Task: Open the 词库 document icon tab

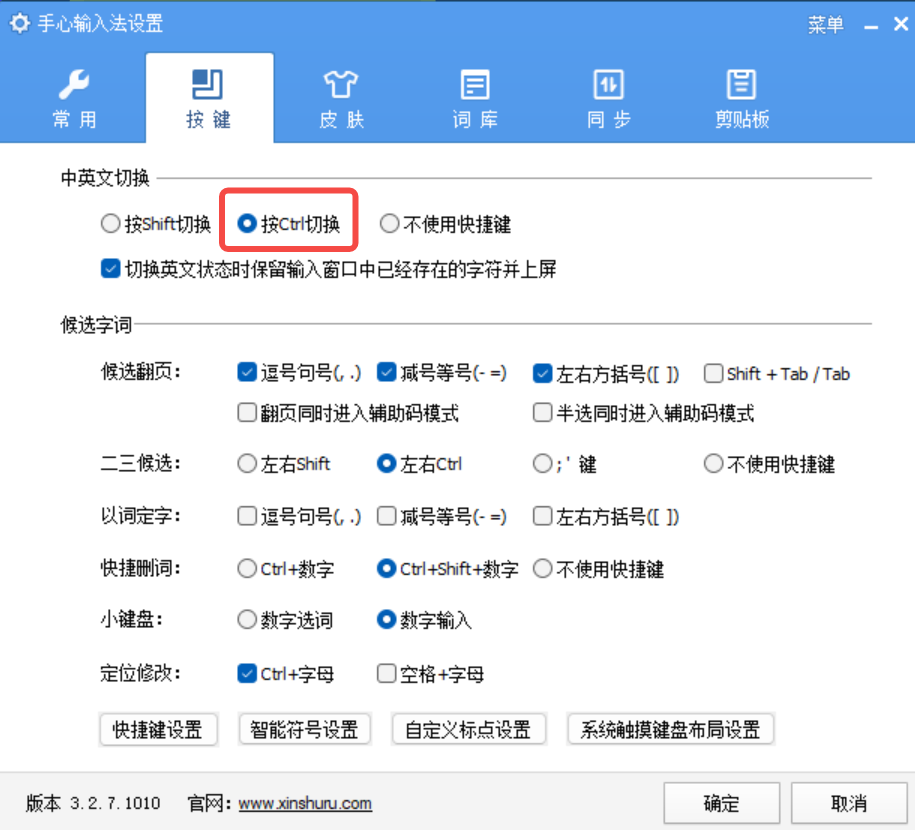Action: (x=475, y=84)
